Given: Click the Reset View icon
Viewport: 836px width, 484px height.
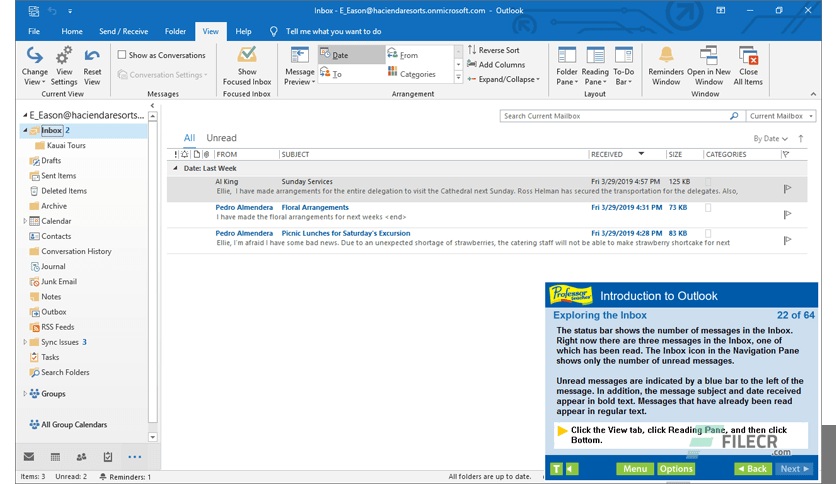Looking at the screenshot, I should (x=92, y=55).
